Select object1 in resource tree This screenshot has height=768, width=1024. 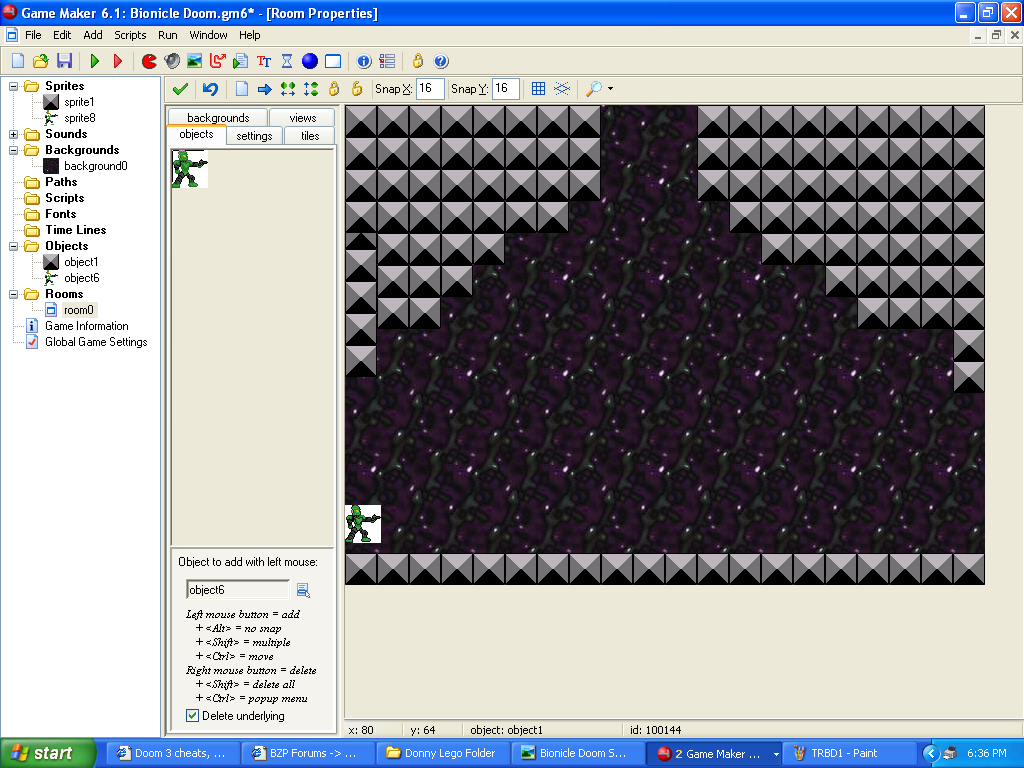pyautogui.click(x=81, y=262)
